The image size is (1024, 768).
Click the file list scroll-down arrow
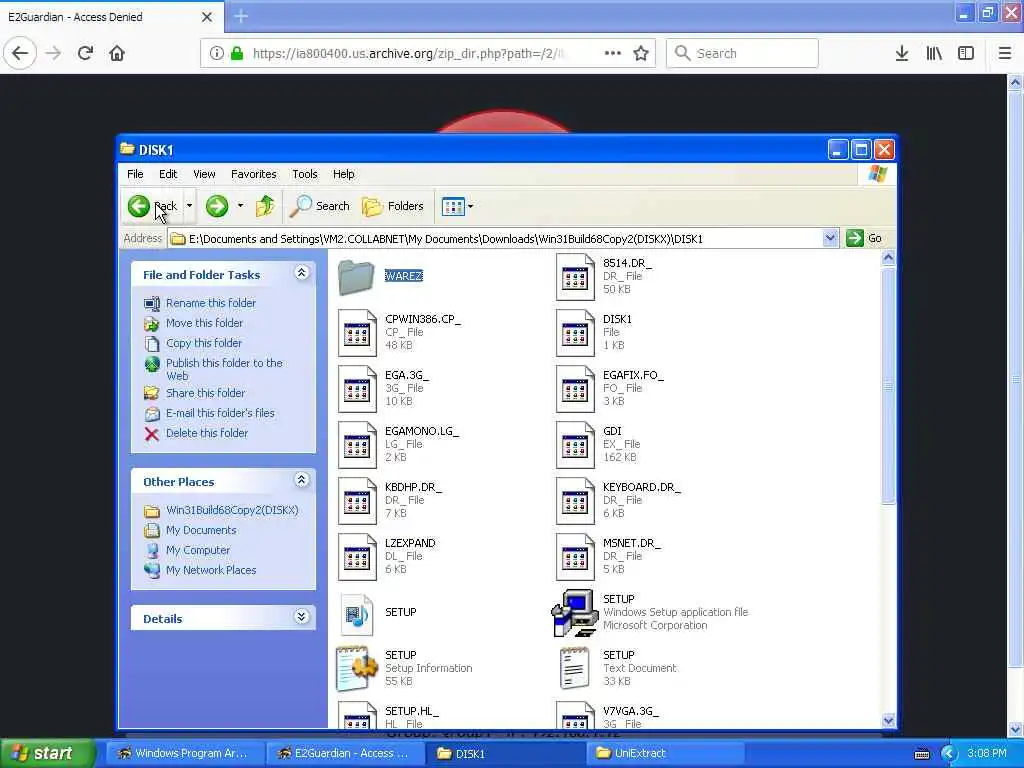coord(888,721)
